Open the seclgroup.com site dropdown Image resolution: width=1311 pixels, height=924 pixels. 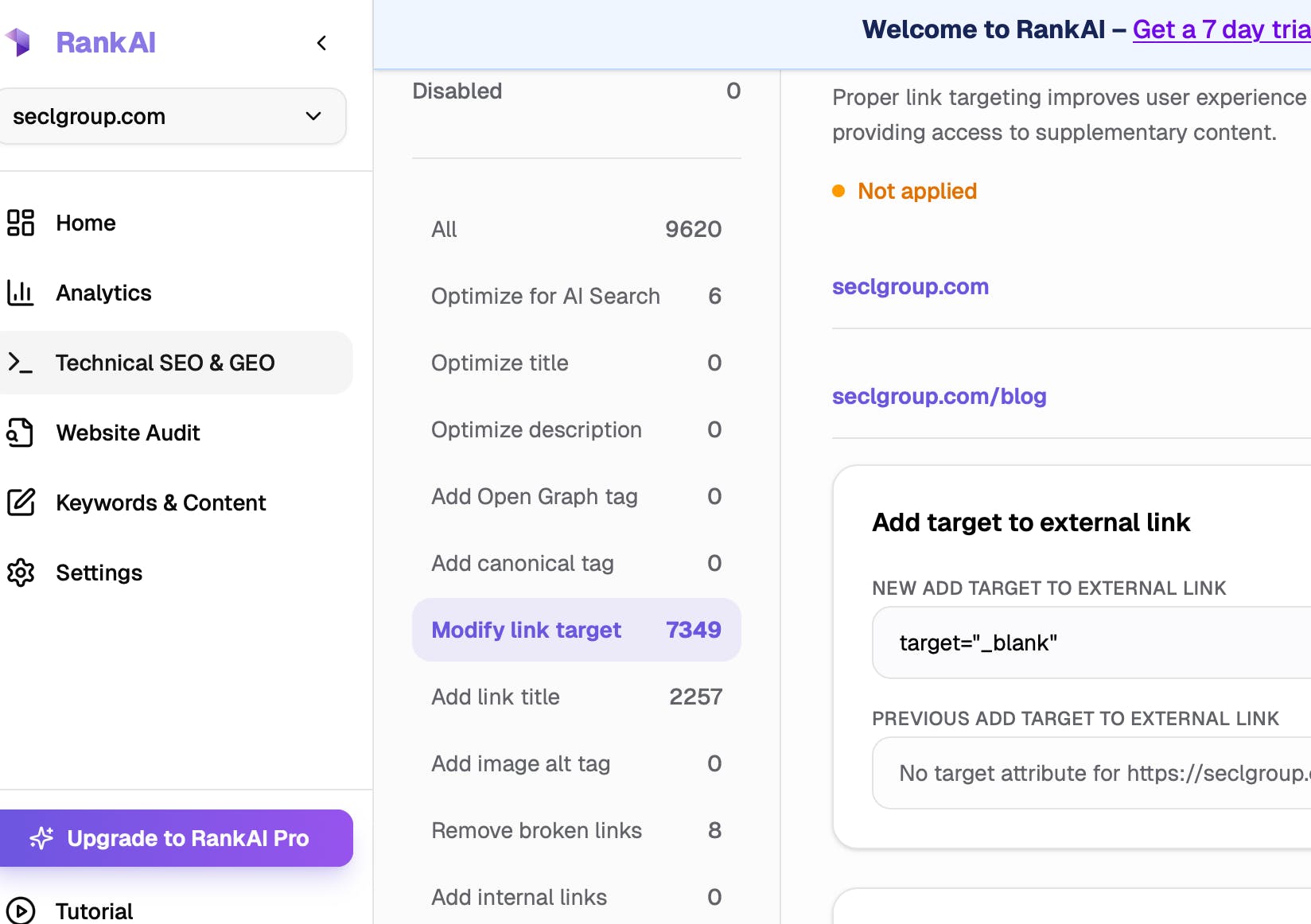point(172,116)
